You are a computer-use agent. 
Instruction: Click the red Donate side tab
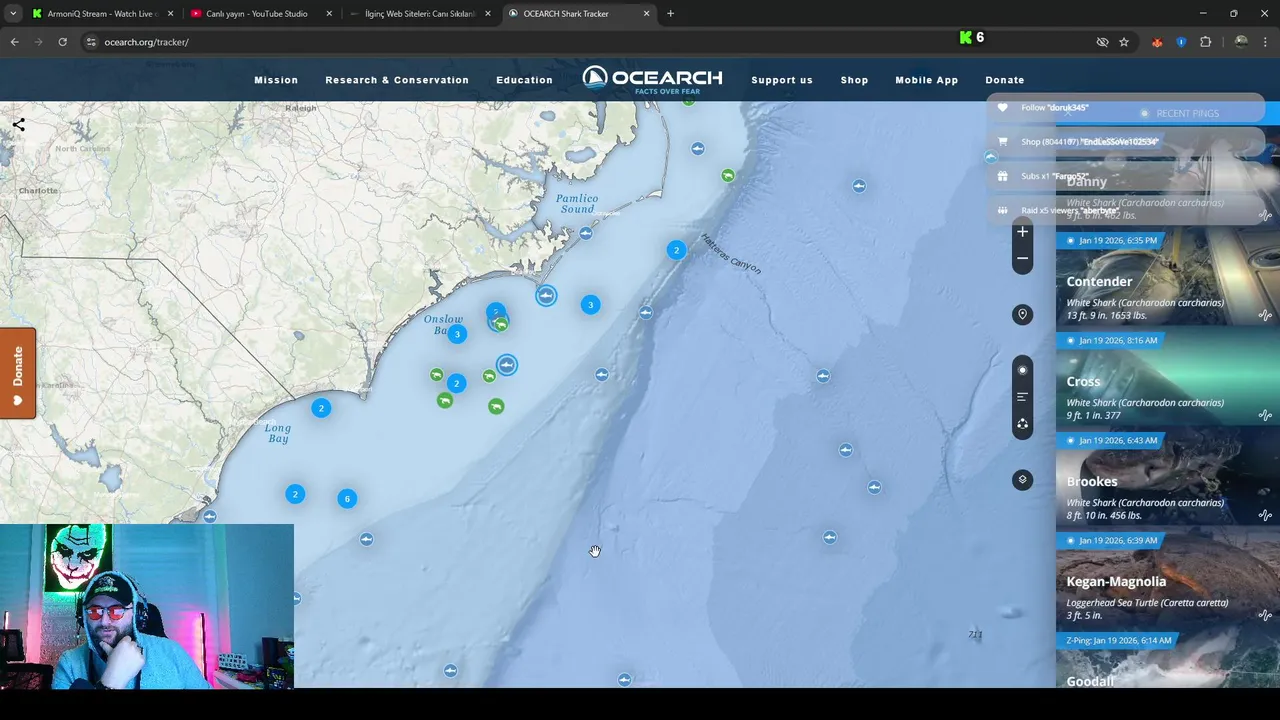(18, 373)
